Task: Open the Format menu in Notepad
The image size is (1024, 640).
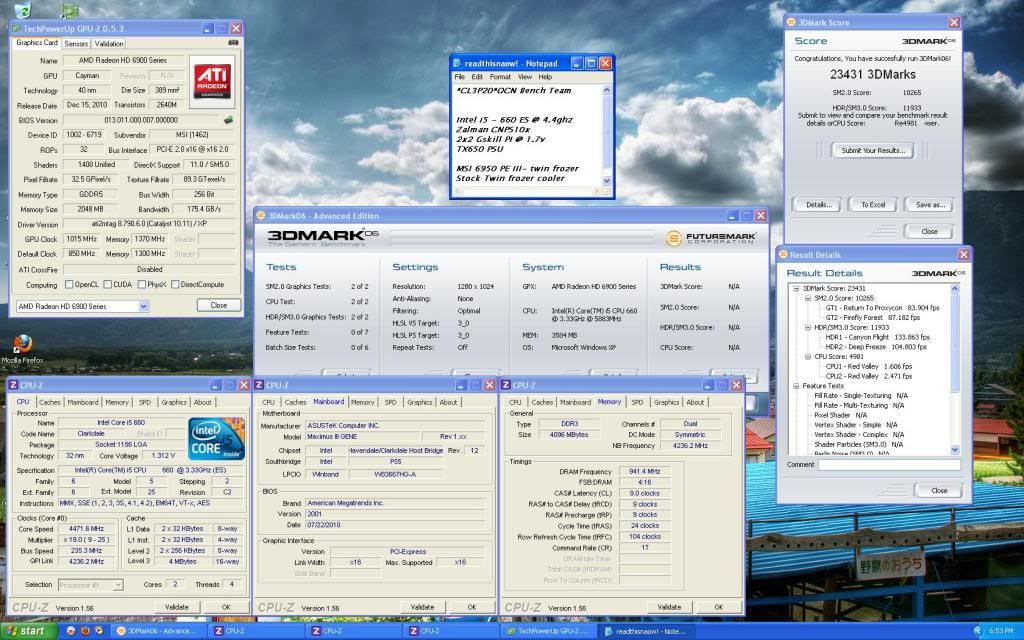Action: click(x=500, y=77)
